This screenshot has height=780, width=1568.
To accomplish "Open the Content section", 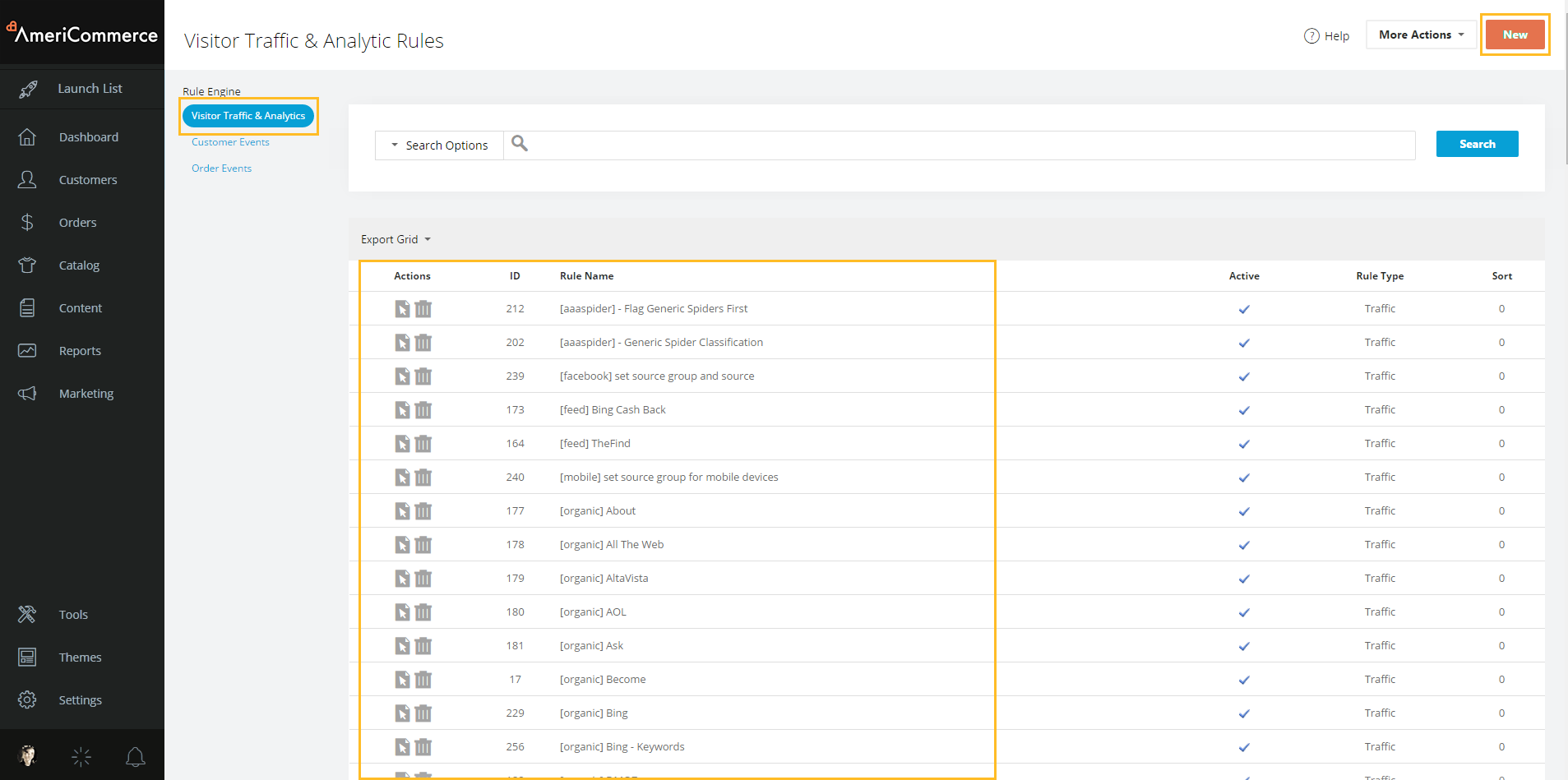I will click(82, 308).
